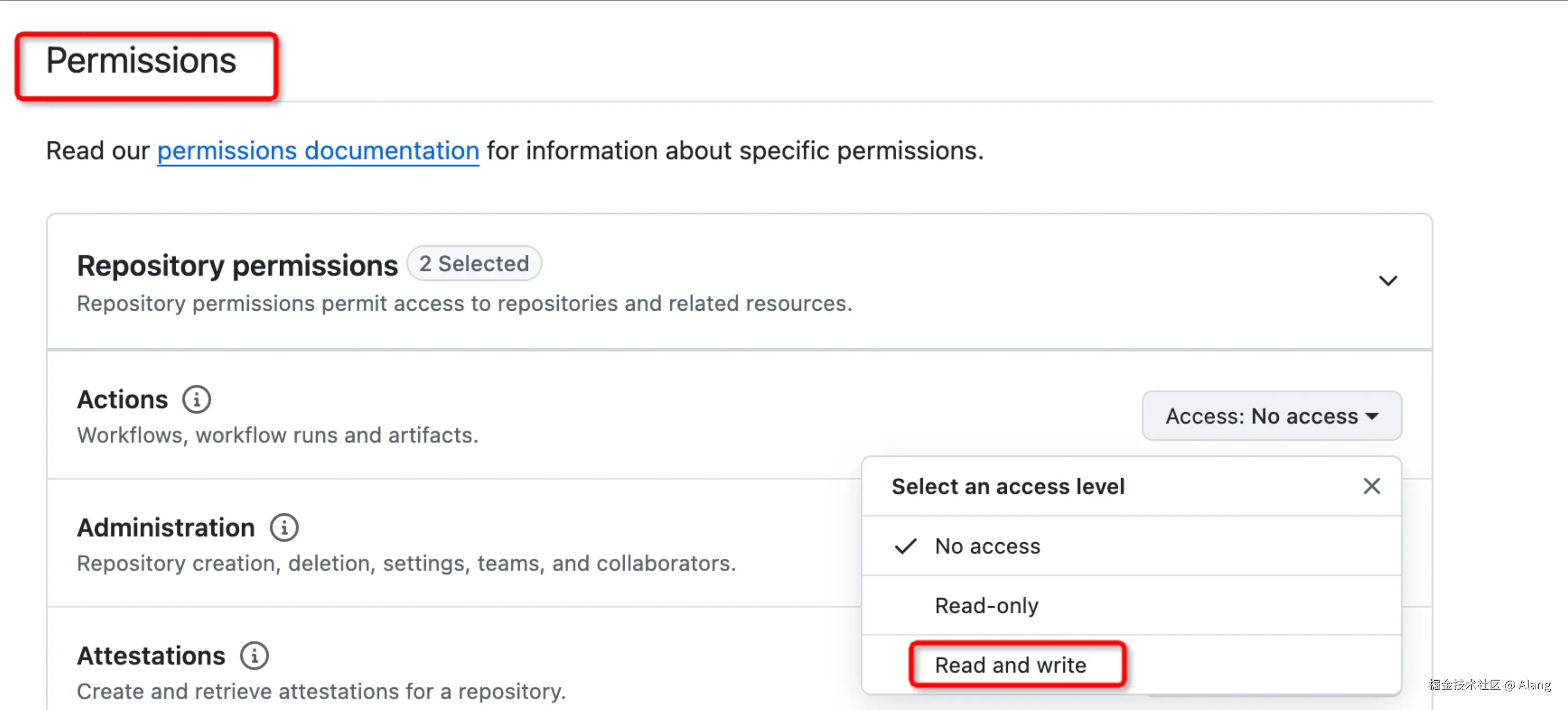Click the Workflows, workflow runs description text
This screenshot has height=710, width=1568.
pyautogui.click(x=278, y=435)
